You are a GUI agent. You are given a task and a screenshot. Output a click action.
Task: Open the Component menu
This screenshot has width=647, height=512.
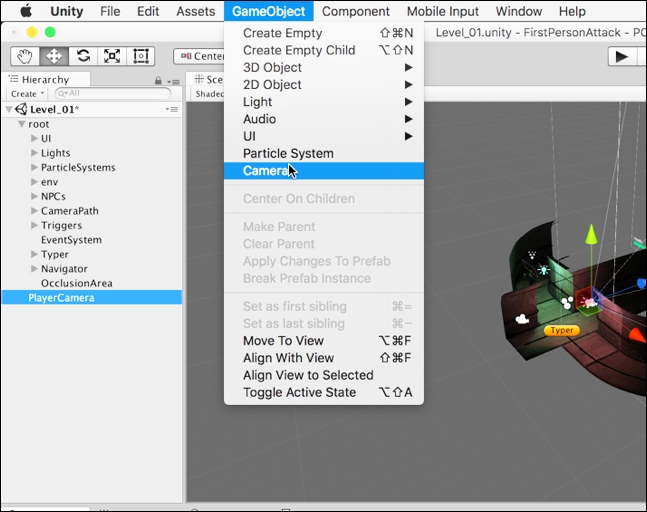(356, 11)
